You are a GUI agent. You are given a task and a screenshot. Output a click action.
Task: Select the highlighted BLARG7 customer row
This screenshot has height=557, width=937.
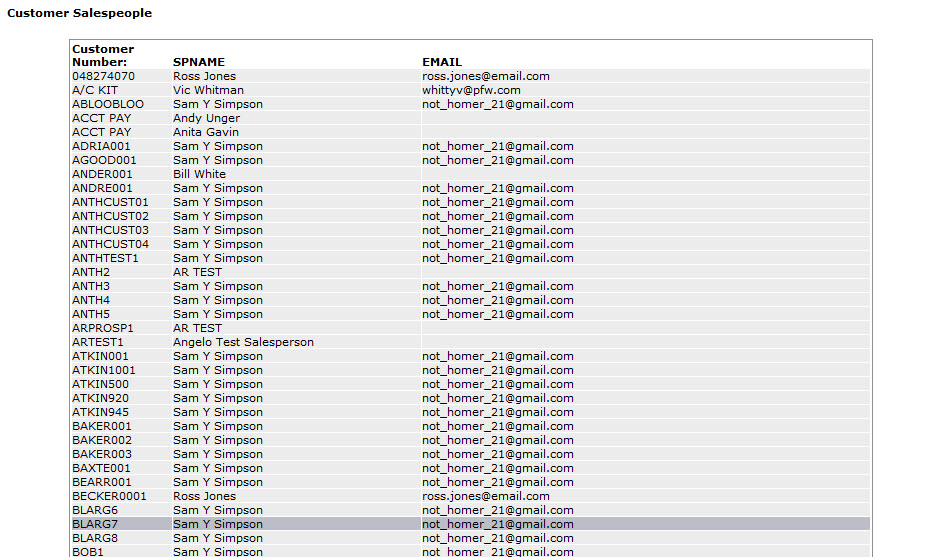click(x=470, y=524)
